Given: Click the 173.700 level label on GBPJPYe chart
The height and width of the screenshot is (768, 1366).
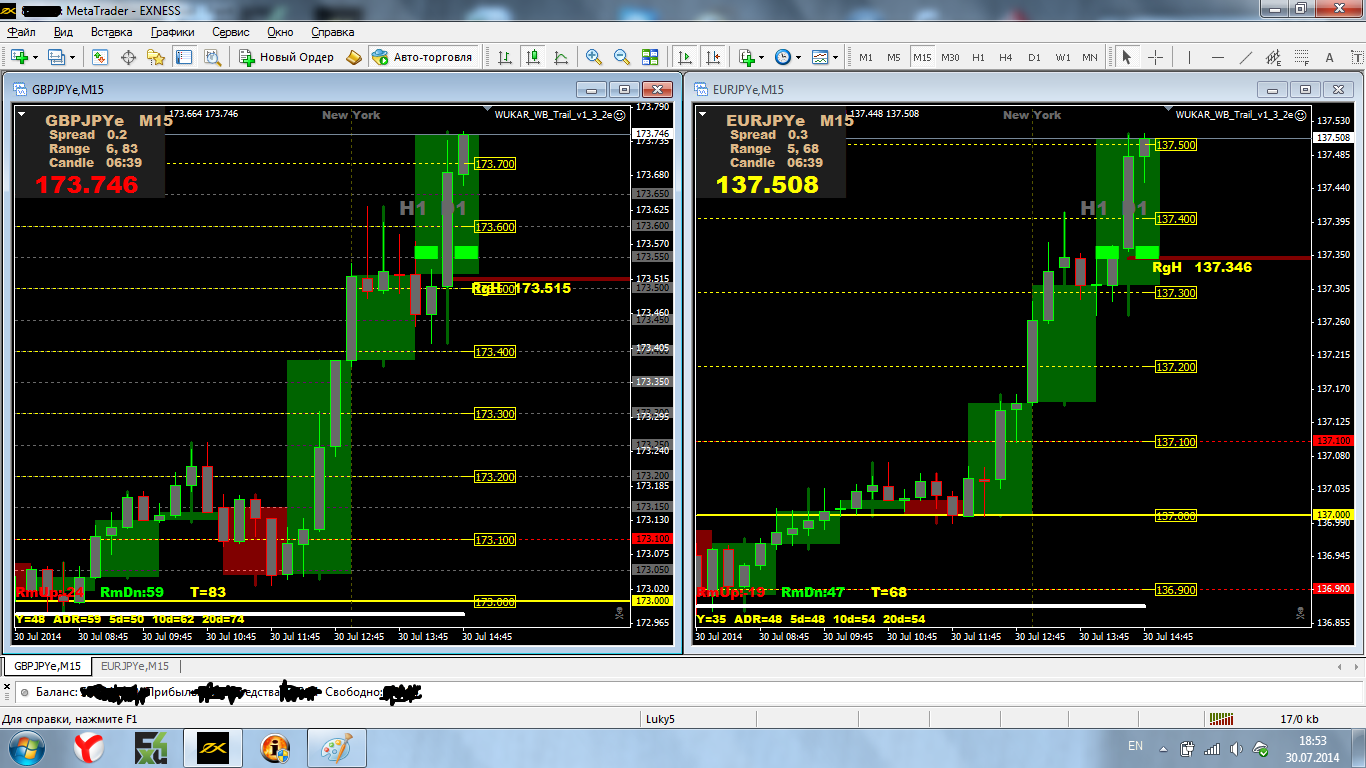Looking at the screenshot, I should click(495, 164).
